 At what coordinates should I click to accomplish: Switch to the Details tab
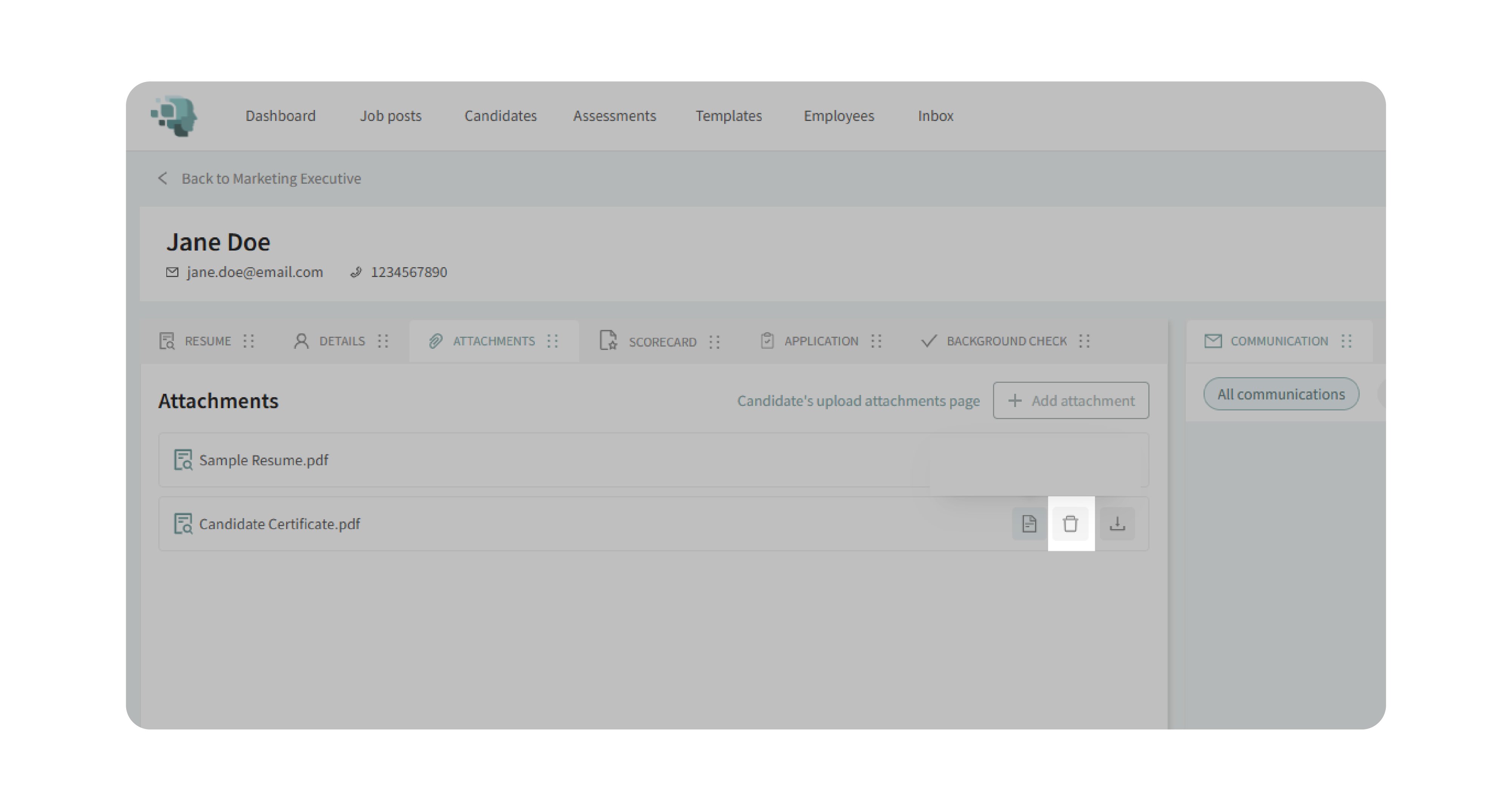pyautogui.click(x=341, y=341)
